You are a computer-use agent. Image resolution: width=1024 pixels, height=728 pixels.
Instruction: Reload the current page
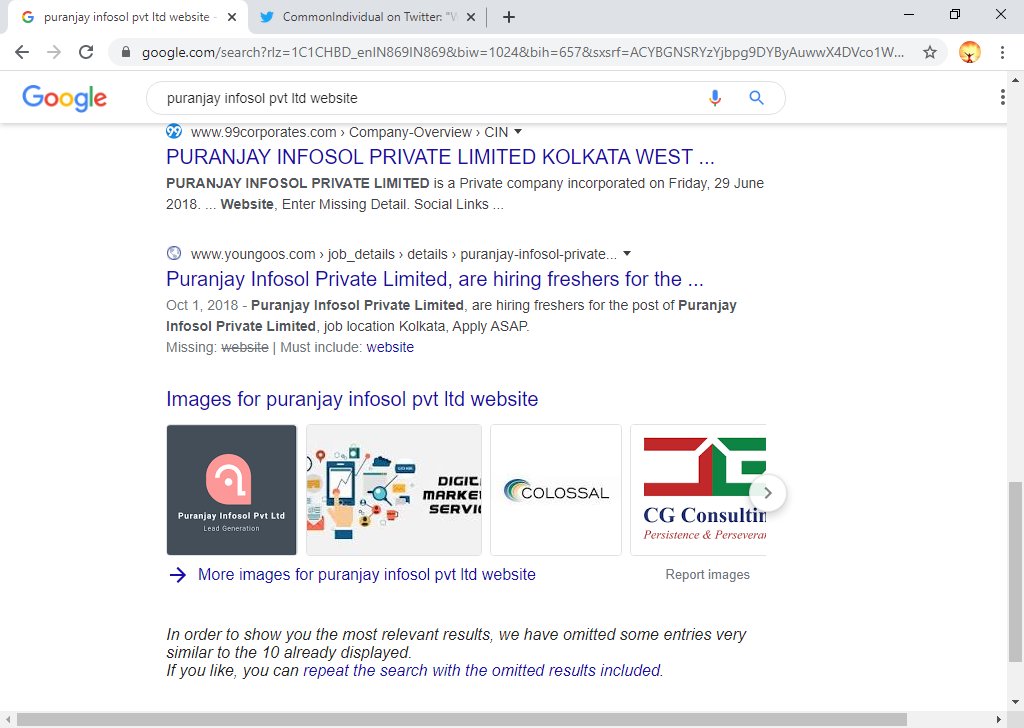[x=86, y=52]
